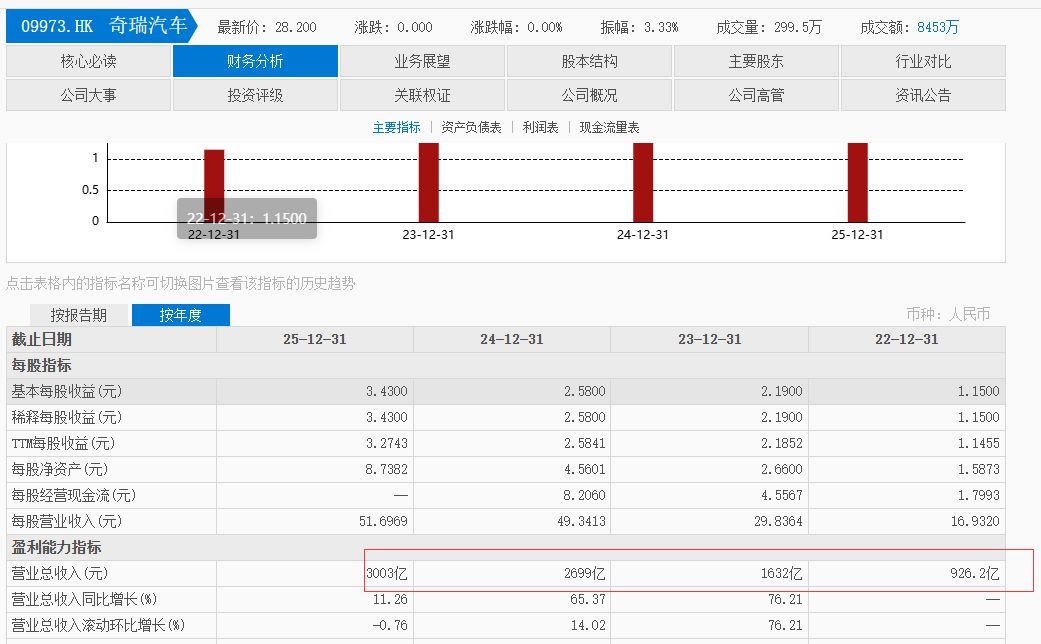The width and height of the screenshot is (1041, 644).
Task: Click the 25-12-31 red chart bar
Action: pyautogui.click(x=857, y=182)
